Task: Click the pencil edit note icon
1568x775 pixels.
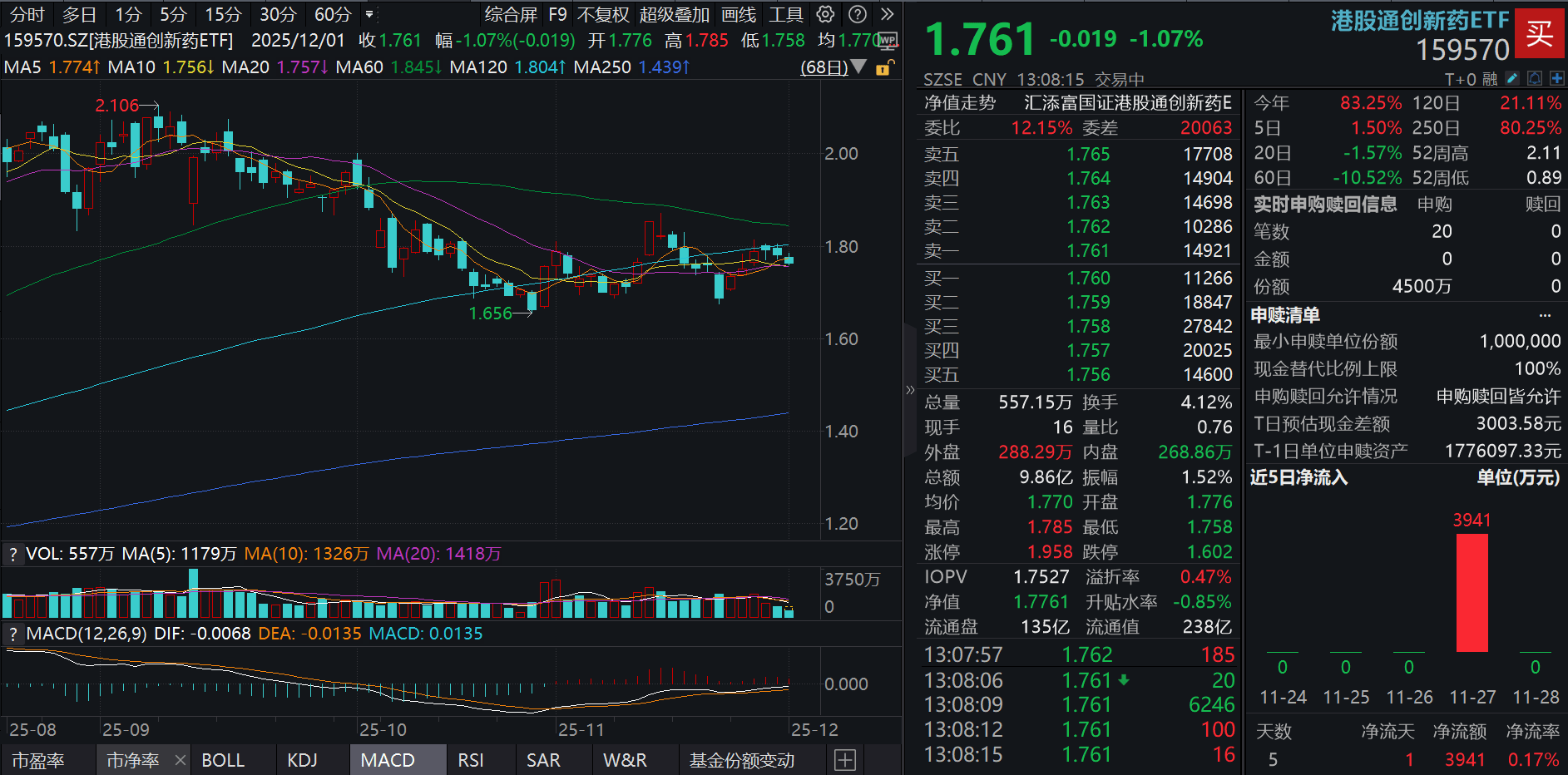Action: [1512, 78]
